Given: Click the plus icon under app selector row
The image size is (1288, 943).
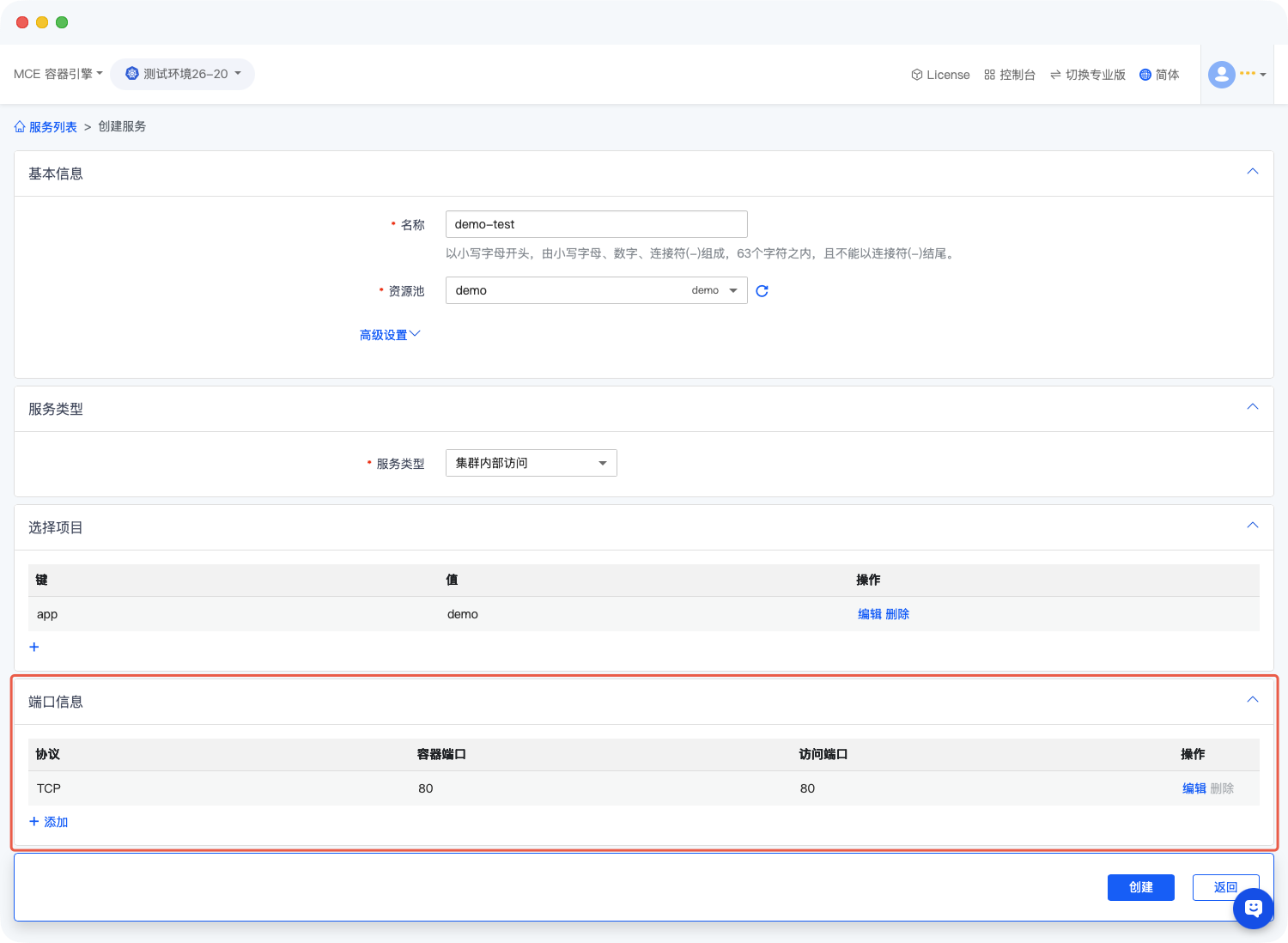Looking at the screenshot, I should coord(34,647).
